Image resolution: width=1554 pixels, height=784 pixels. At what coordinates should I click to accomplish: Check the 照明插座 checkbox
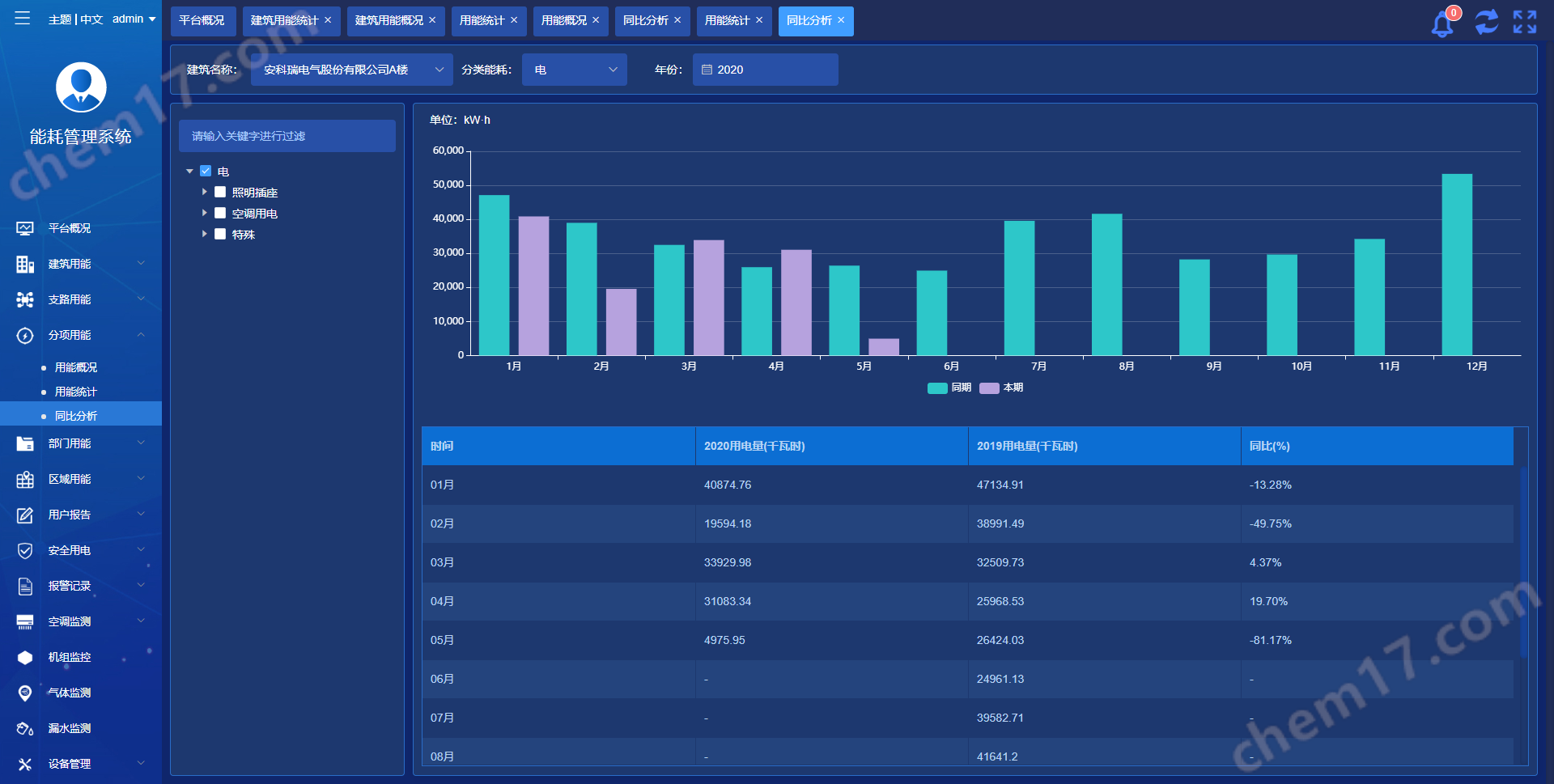[220, 193]
